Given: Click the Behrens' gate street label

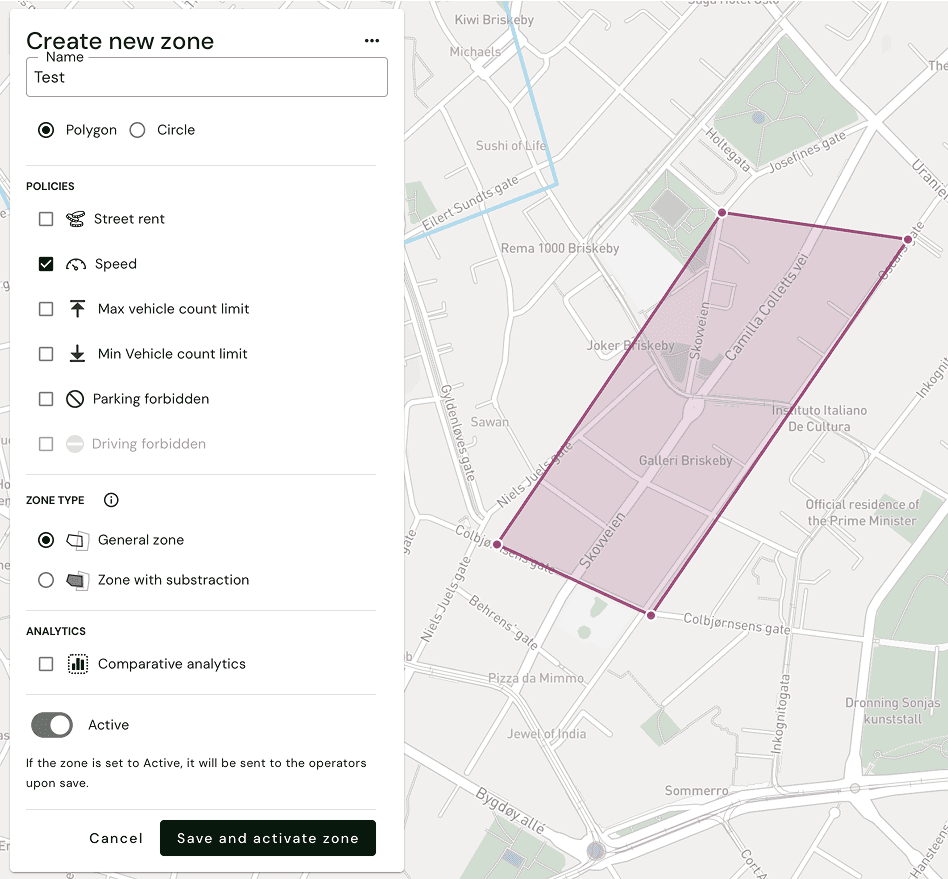Looking at the screenshot, I should coord(504,623).
